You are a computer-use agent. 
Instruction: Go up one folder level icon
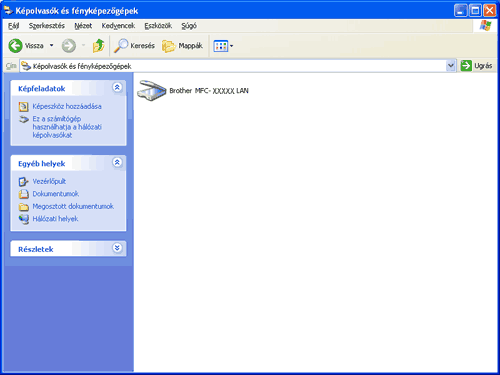pos(98,46)
